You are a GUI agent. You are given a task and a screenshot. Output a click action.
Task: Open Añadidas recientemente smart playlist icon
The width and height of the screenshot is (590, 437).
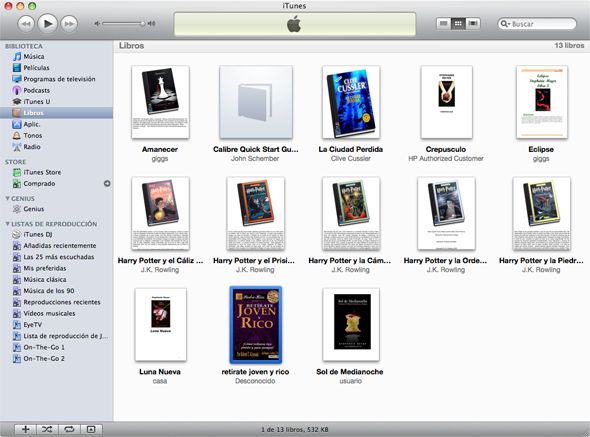17,246
